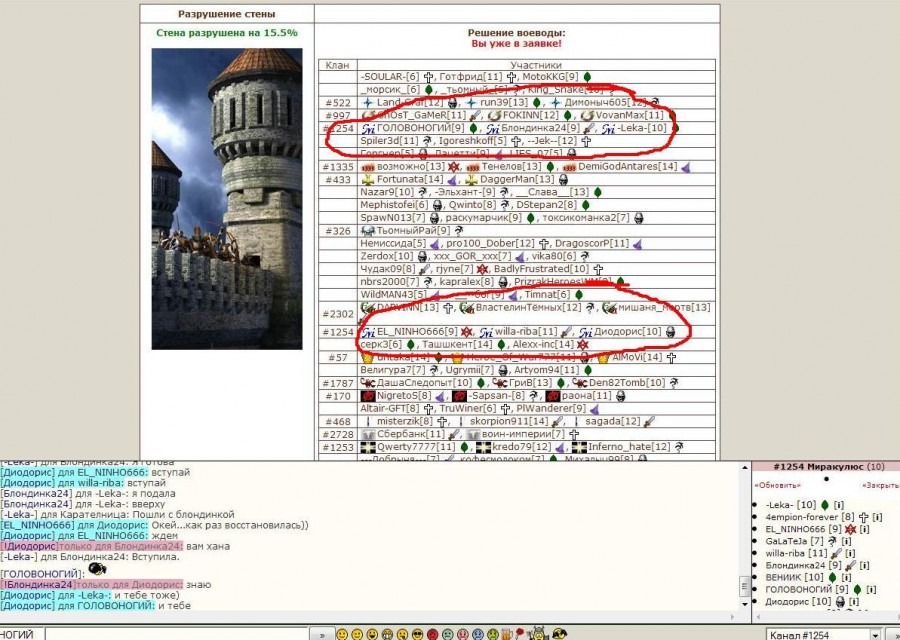Viewport: 900px width, 640px height.
Task: Click the scorpion clan badge before ДашаСледопыт[10]
Action: click(x=367, y=382)
